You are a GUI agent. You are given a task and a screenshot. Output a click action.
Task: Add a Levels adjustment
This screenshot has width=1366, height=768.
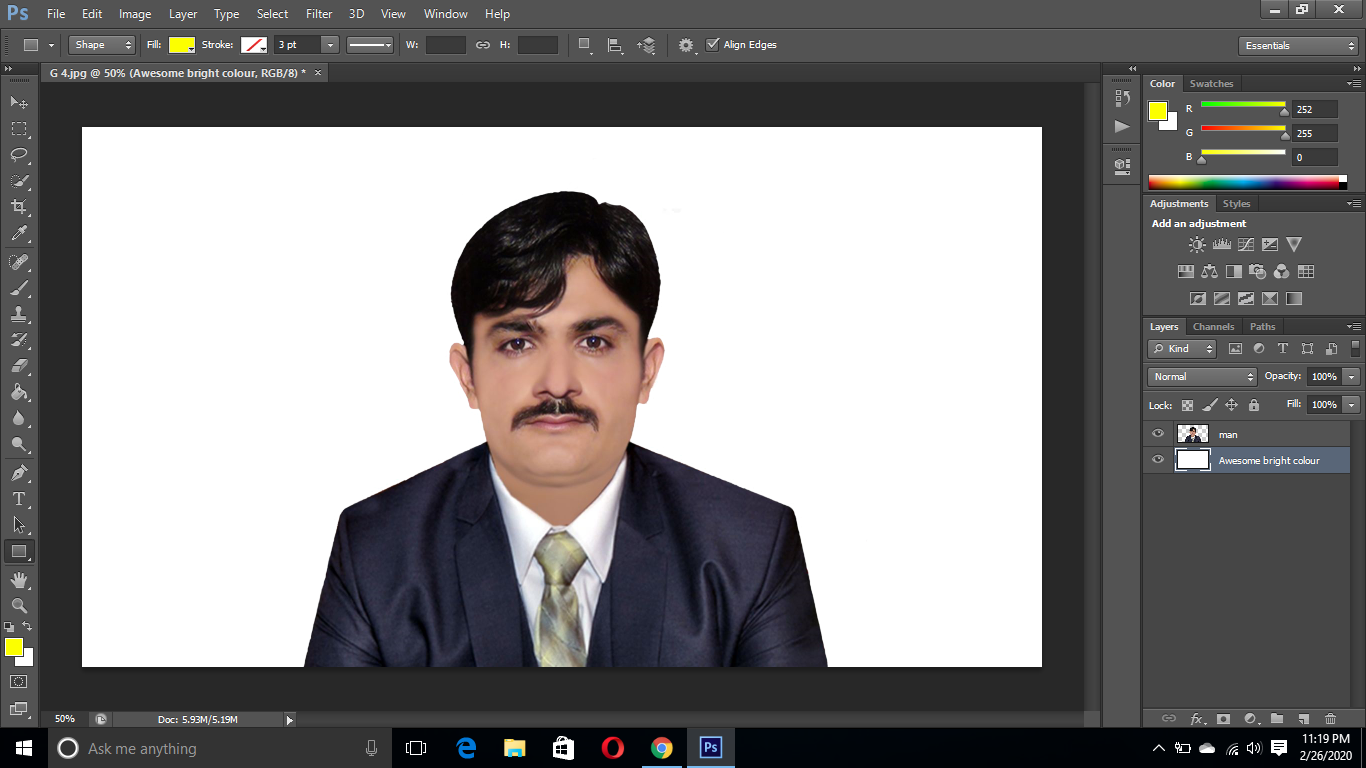(1222, 243)
